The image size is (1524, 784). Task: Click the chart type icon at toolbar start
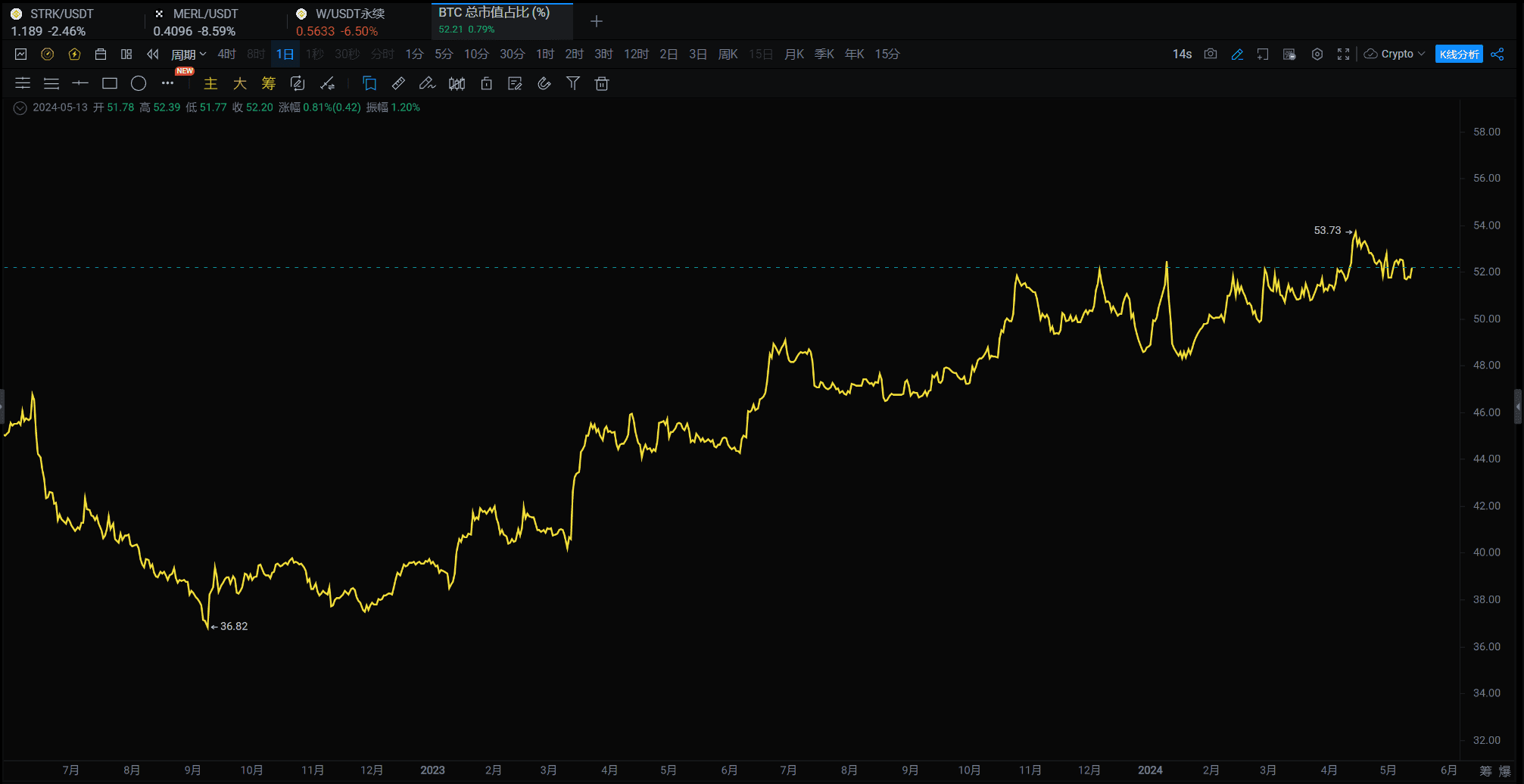tap(21, 54)
